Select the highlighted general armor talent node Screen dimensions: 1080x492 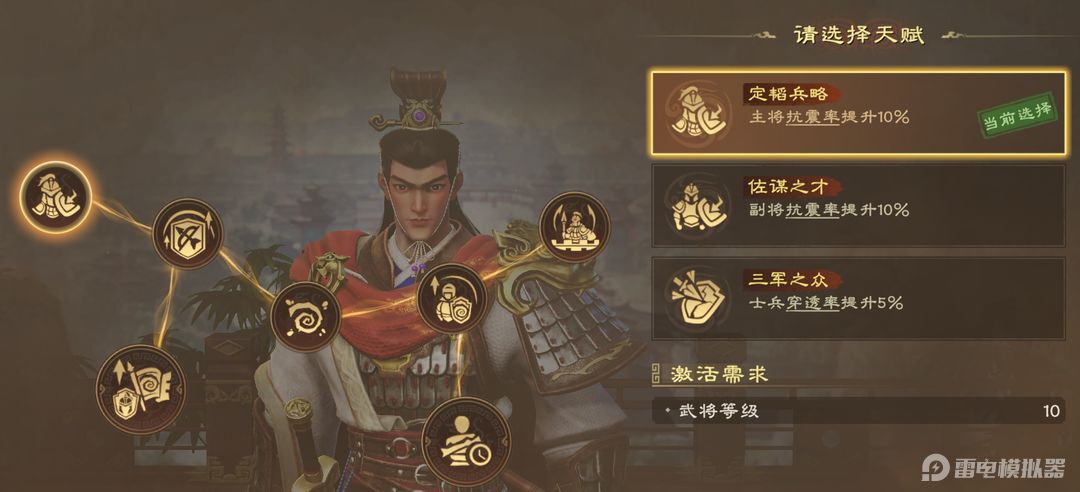(x=55, y=197)
